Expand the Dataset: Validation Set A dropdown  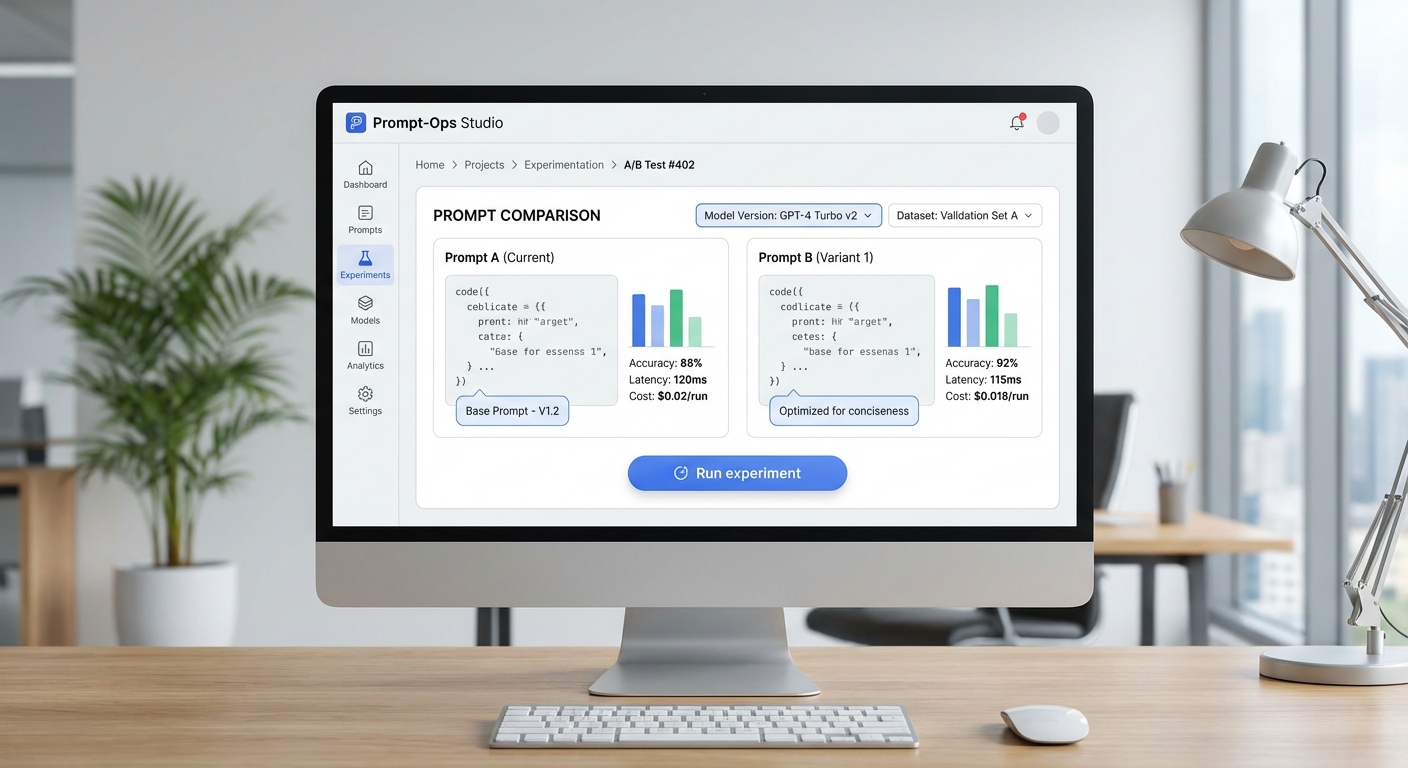tap(964, 216)
